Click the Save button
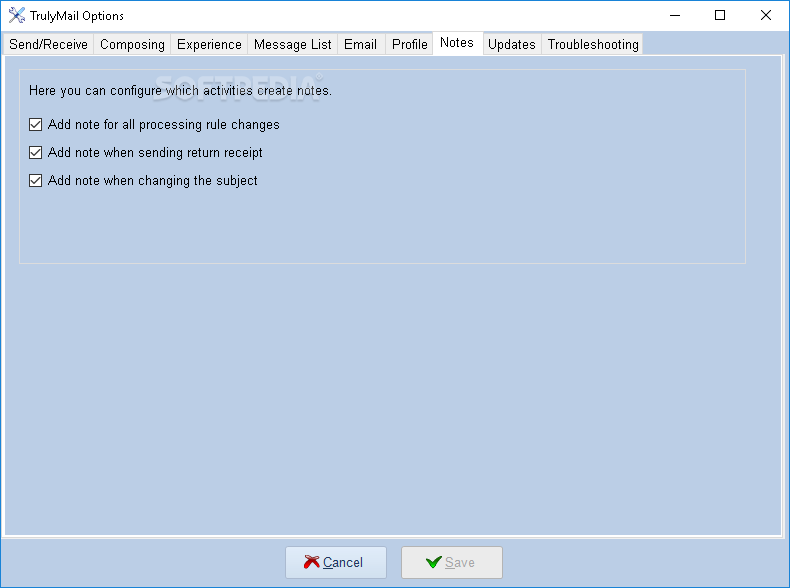This screenshot has height=588, width=790. [x=452, y=562]
